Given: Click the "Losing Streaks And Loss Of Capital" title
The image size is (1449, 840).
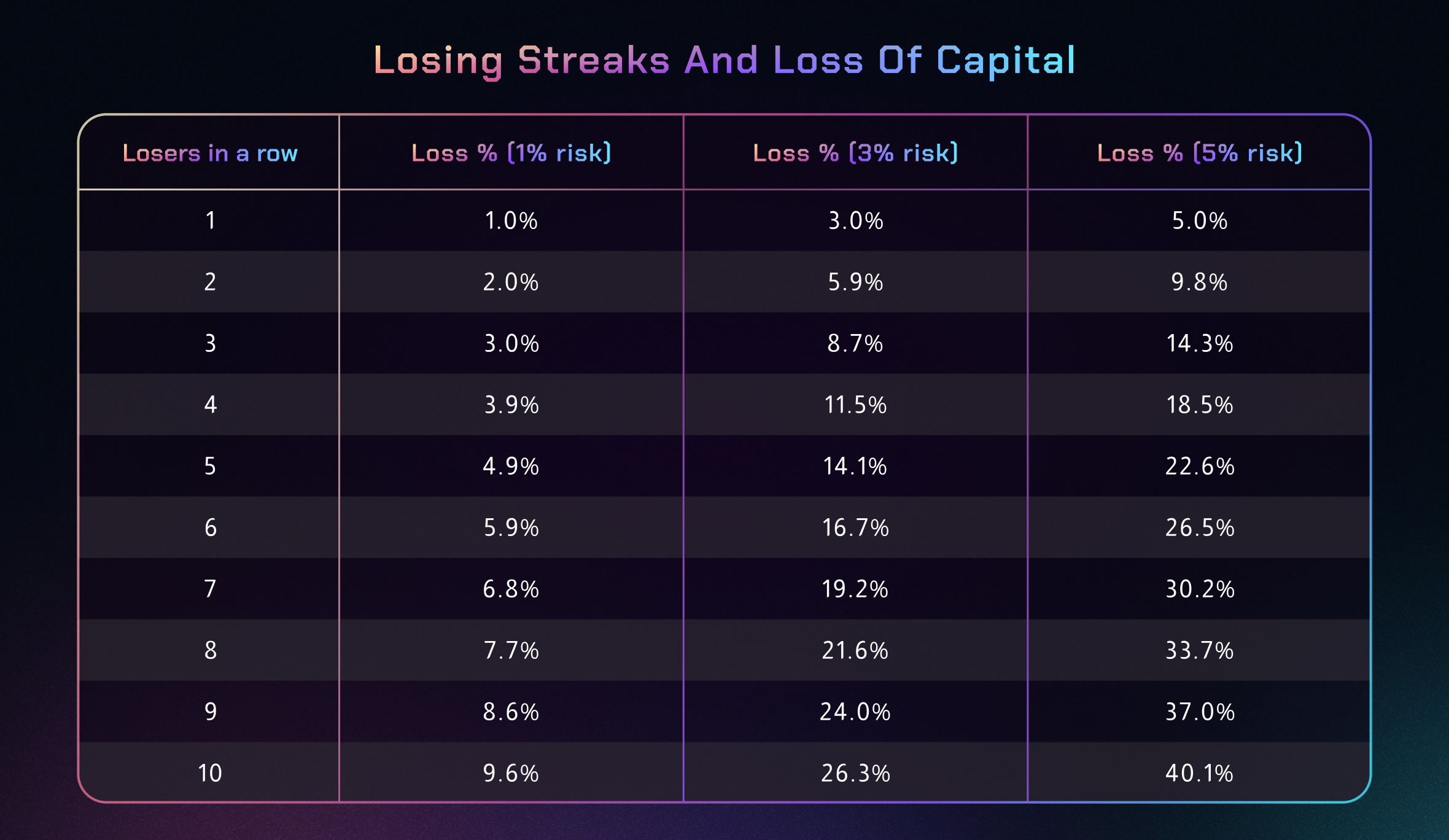Looking at the screenshot, I should click(724, 61).
